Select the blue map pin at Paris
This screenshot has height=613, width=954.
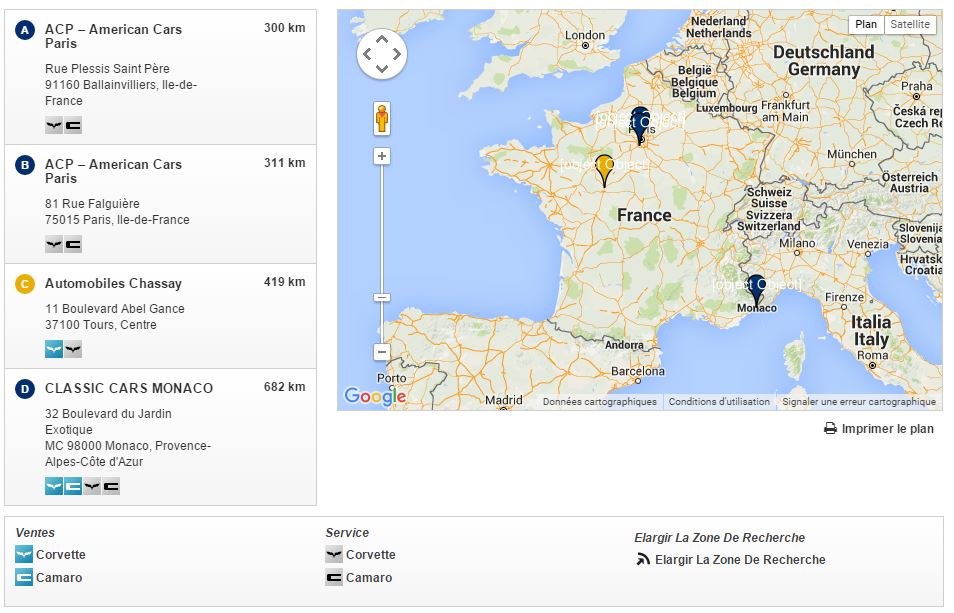click(x=640, y=124)
